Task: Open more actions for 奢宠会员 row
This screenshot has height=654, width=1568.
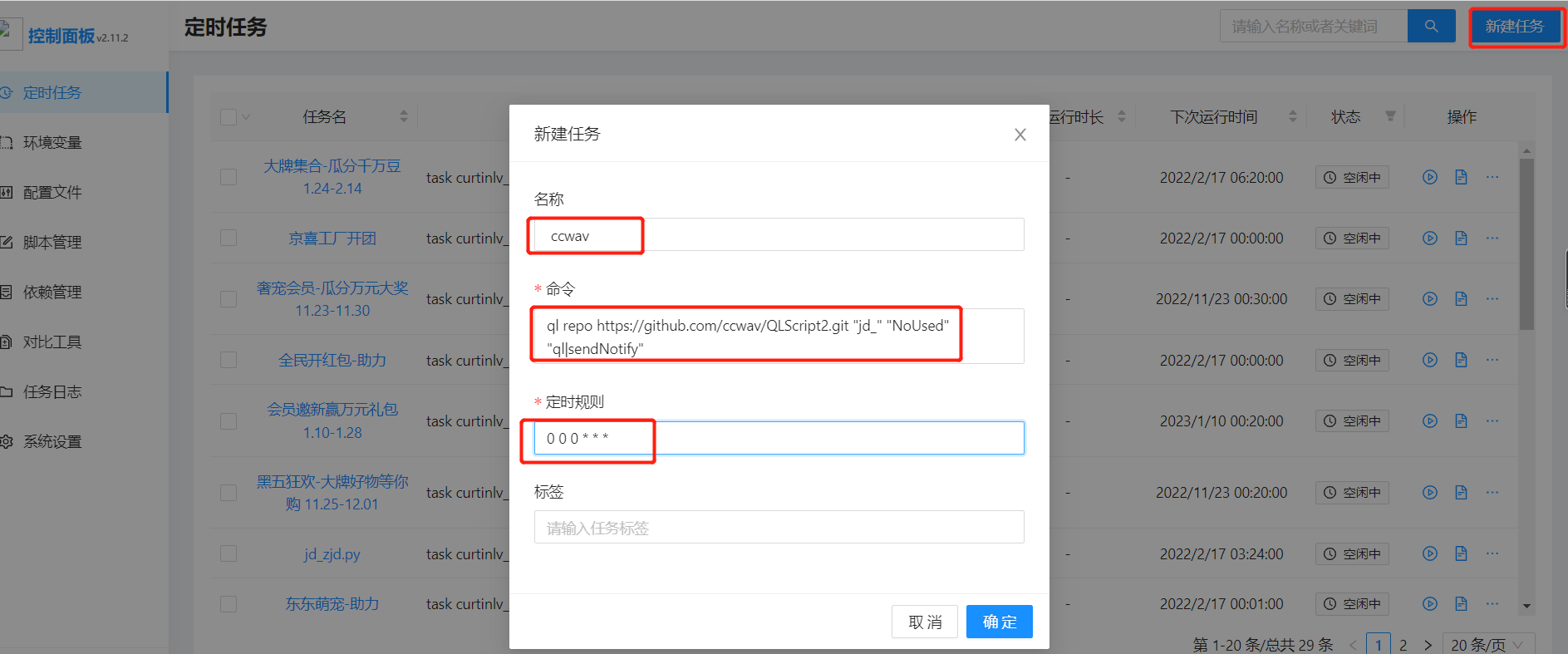Action: 1492,298
